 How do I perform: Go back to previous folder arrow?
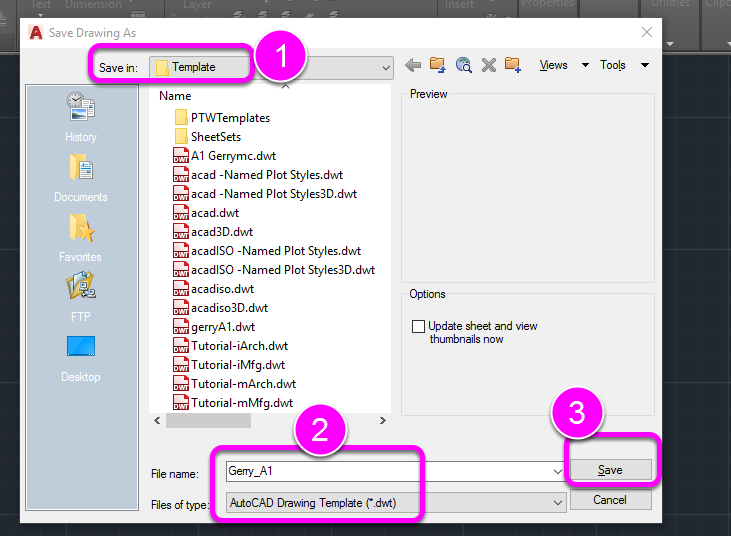413,65
